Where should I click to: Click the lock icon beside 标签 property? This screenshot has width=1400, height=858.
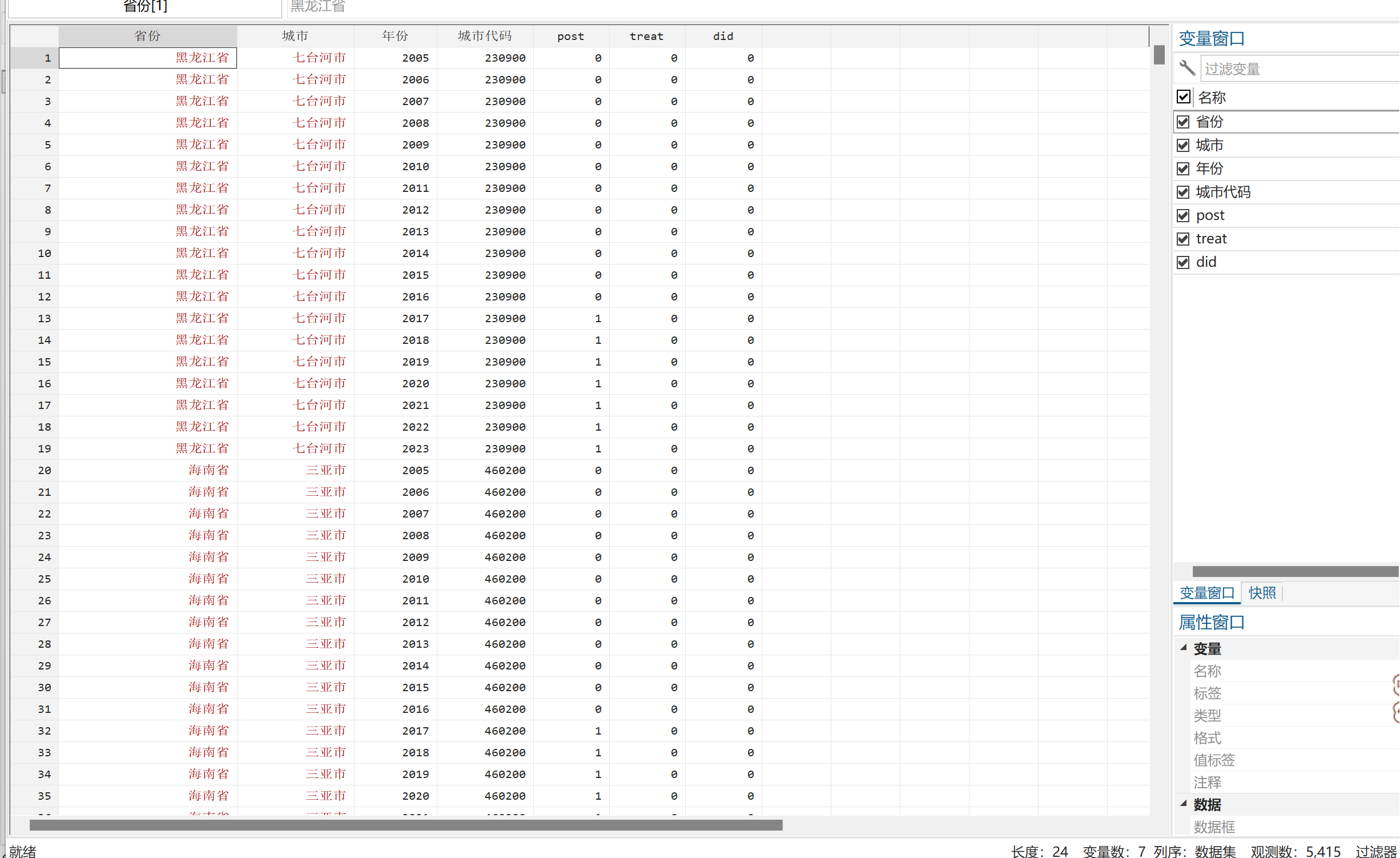[x=1396, y=684]
